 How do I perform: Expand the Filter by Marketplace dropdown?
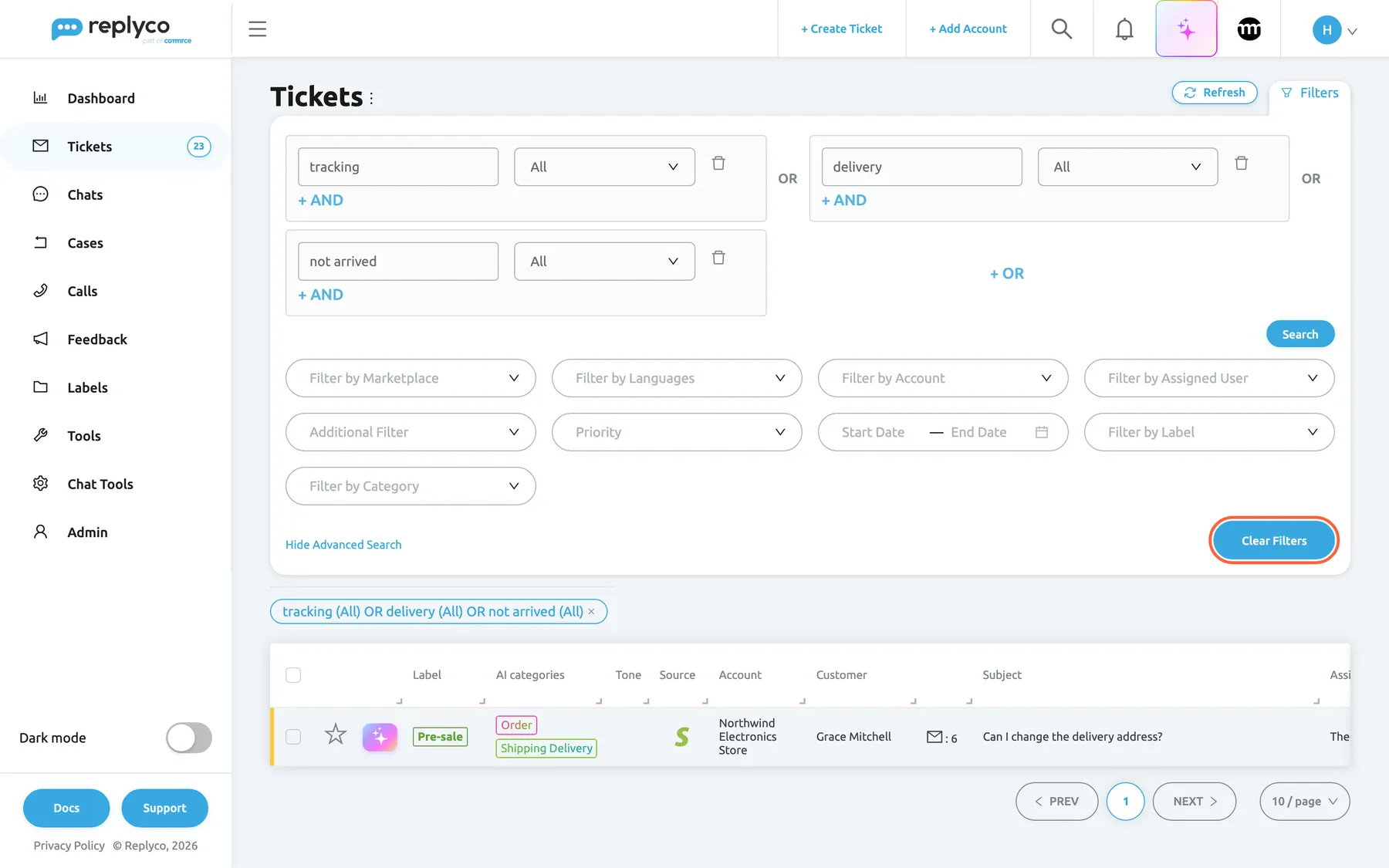click(411, 378)
